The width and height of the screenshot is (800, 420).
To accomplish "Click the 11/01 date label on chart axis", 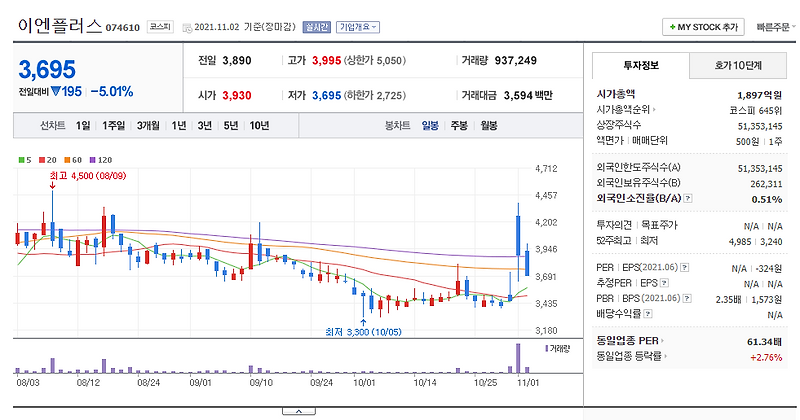I will click(x=528, y=382).
